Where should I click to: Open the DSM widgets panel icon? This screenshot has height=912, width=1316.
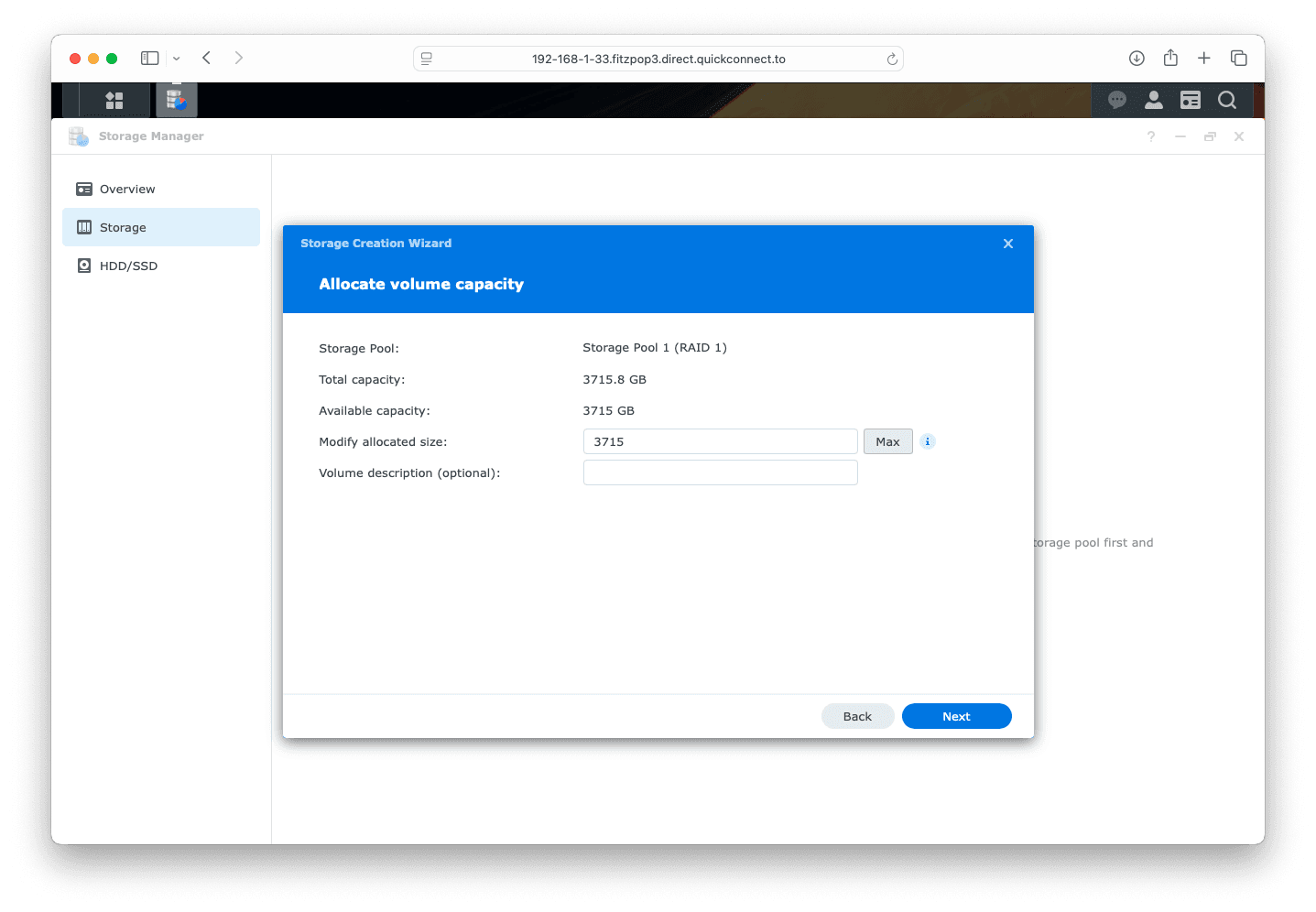pyautogui.click(x=1190, y=101)
